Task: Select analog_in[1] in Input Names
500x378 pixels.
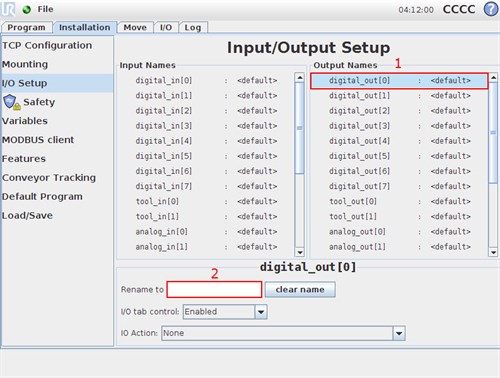Action: click(206, 247)
